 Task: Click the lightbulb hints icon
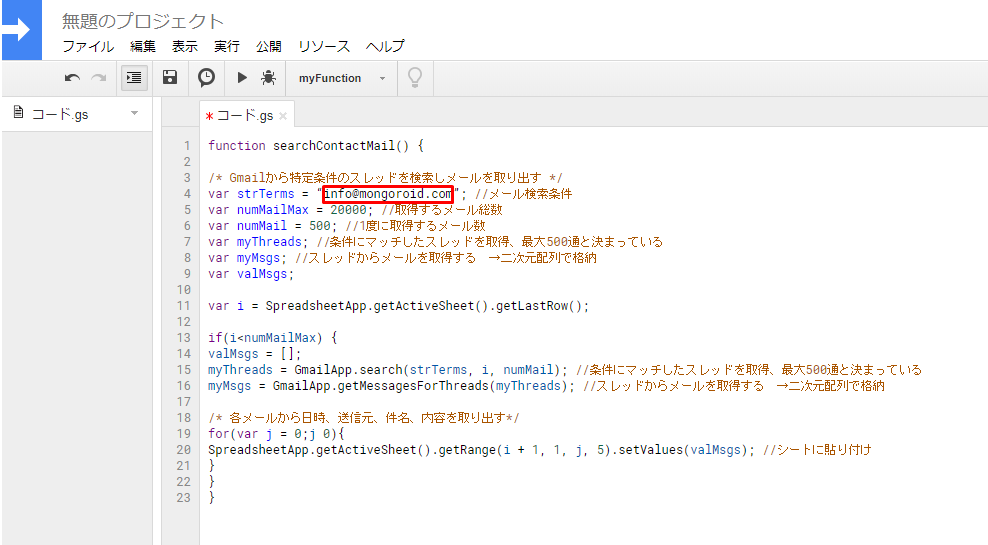coord(415,77)
